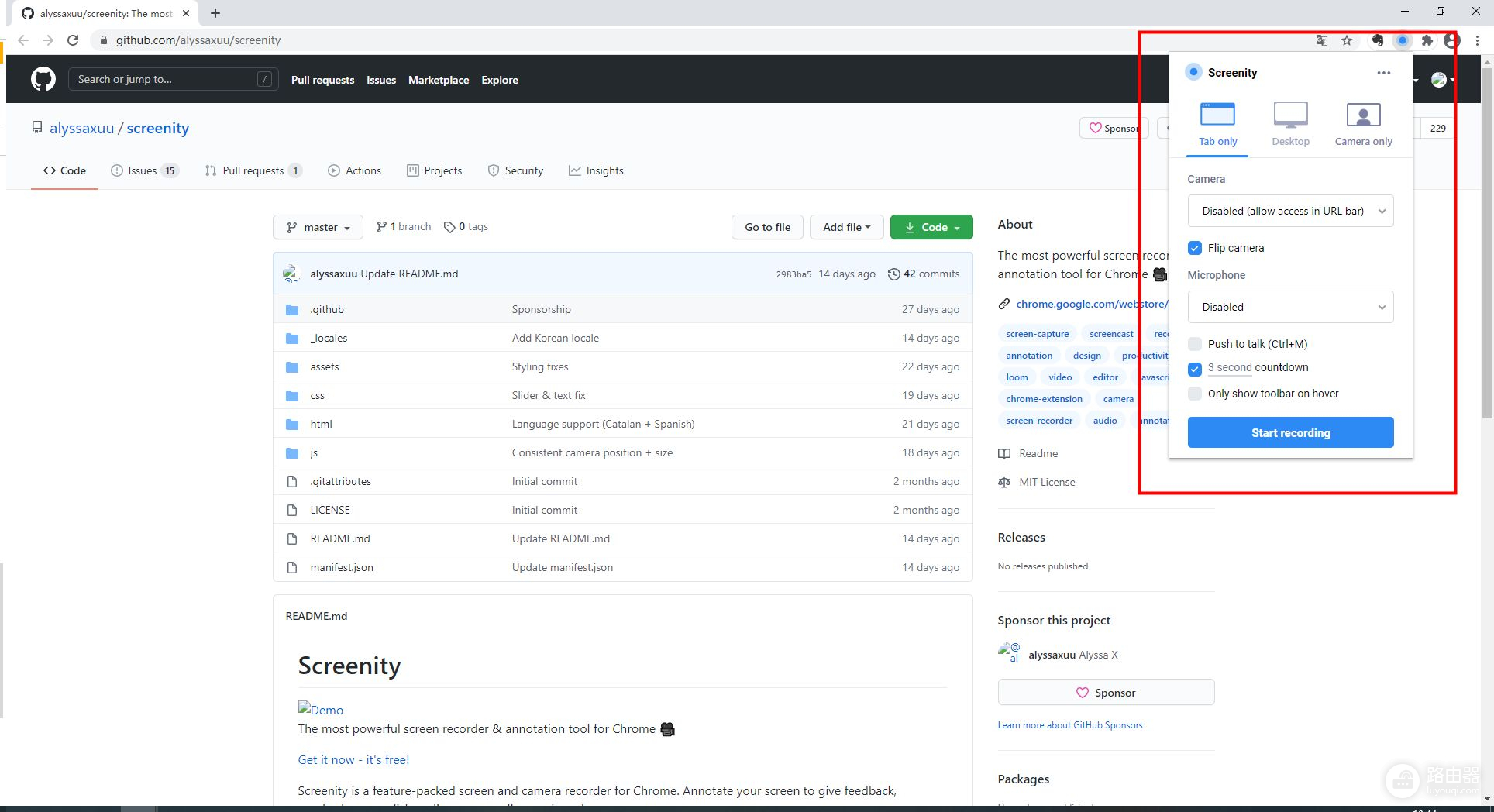Open the Camera source dropdown
1494x812 pixels.
pos(1290,211)
